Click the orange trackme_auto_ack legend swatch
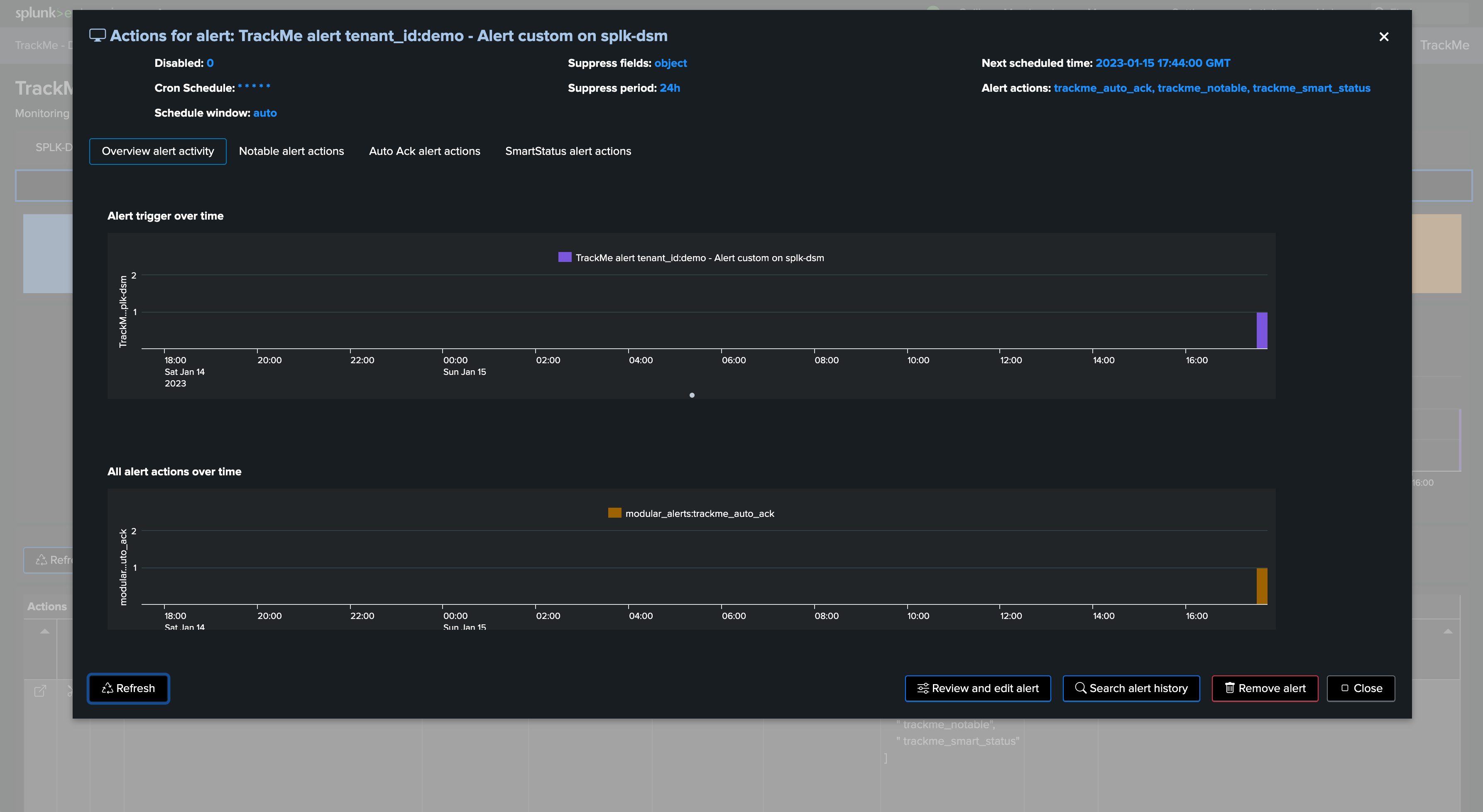This screenshot has width=1483, height=812. (614, 513)
